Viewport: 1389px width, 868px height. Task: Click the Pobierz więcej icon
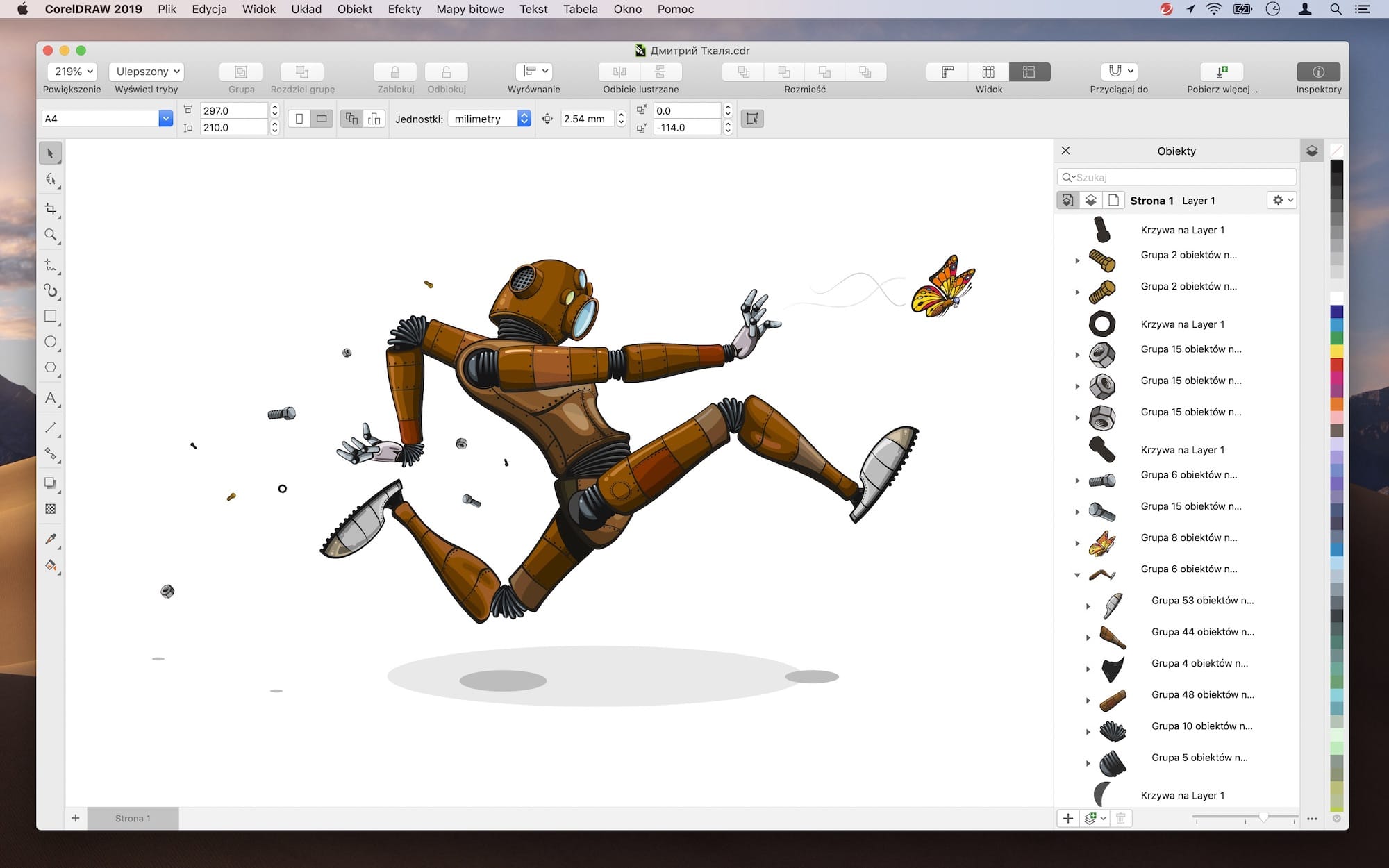[x=1222, y=72]
